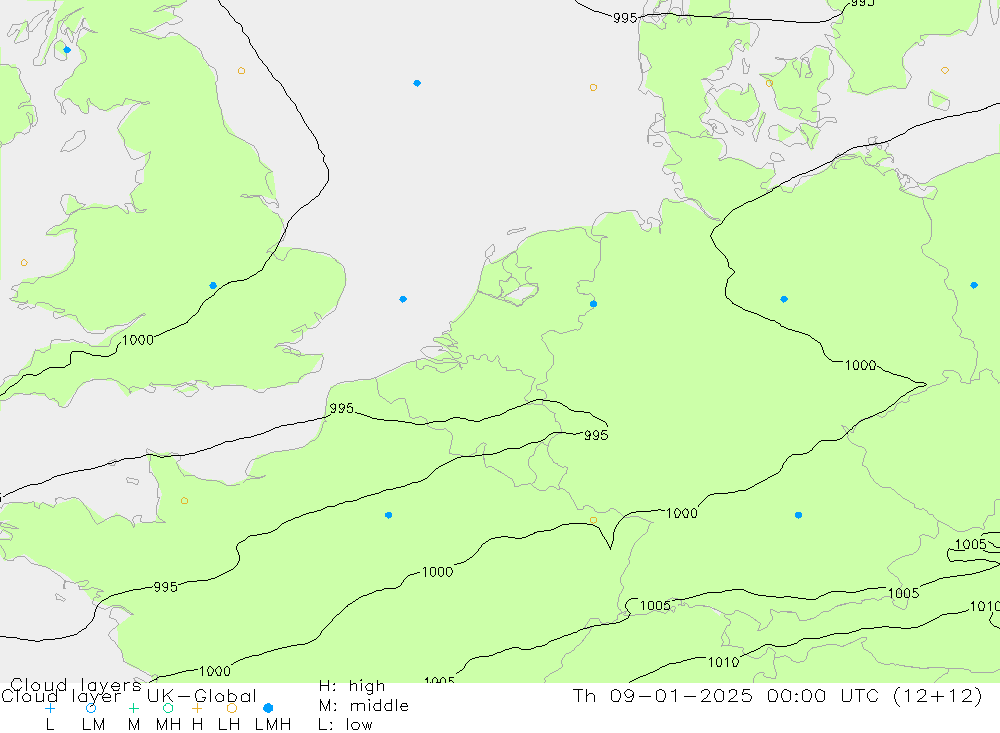
Task: Select the blue marker over Poland
Action: (x=974, y=285)
